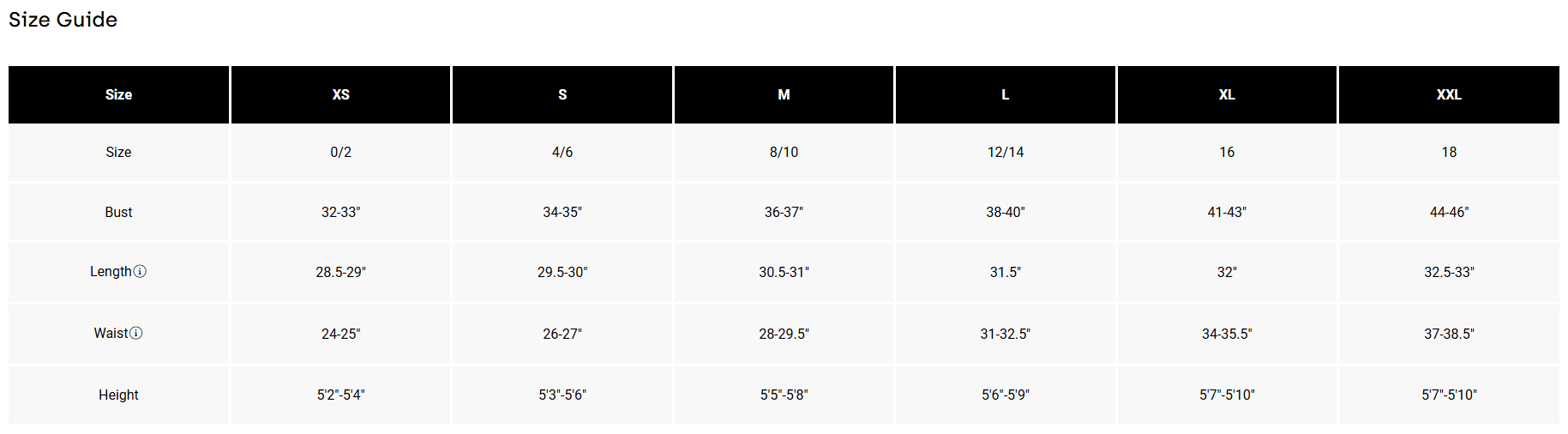Image resolution: width=1568 pixels, height=434 pixels.
Task: Select the XS column header
Action: [340, 95]
